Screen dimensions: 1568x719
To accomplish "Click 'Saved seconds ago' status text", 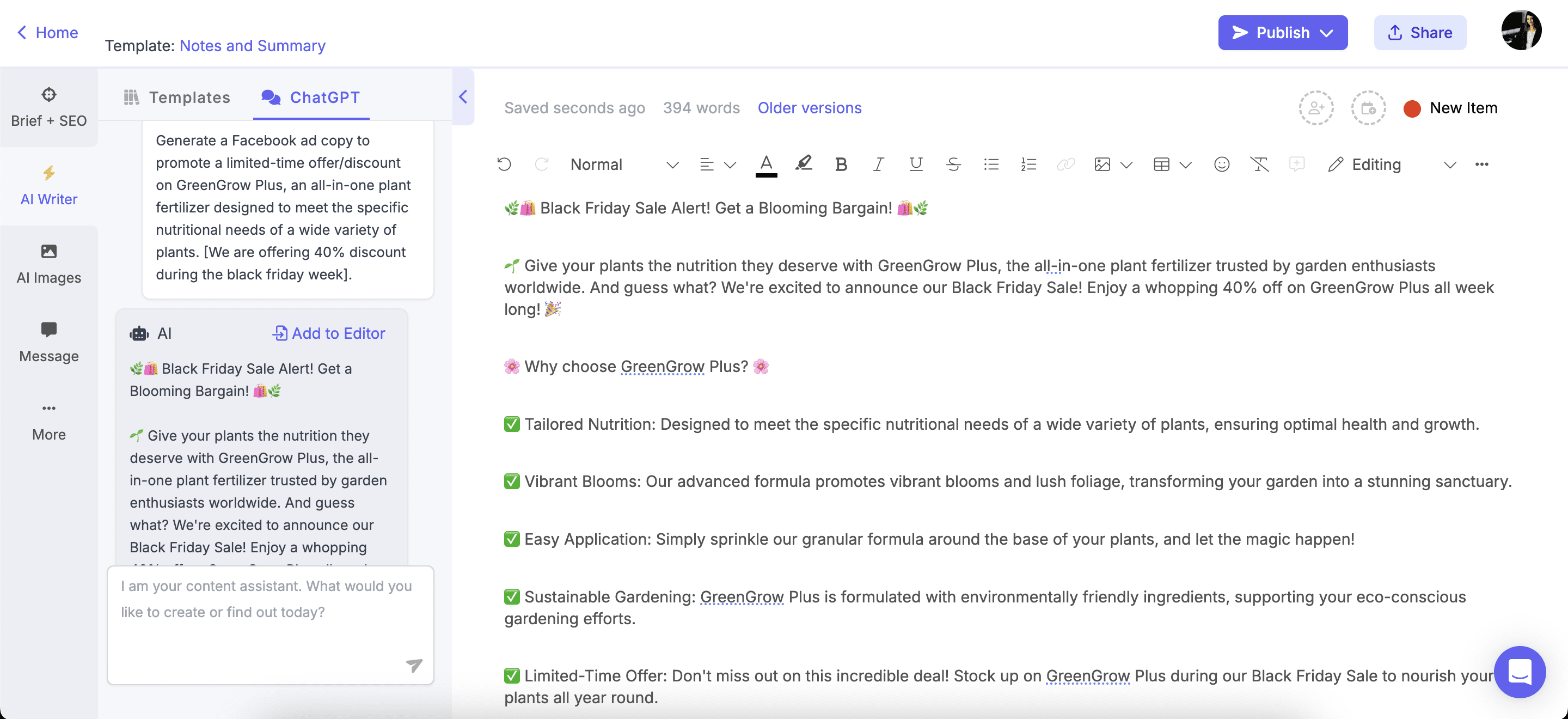I will 574,108.
